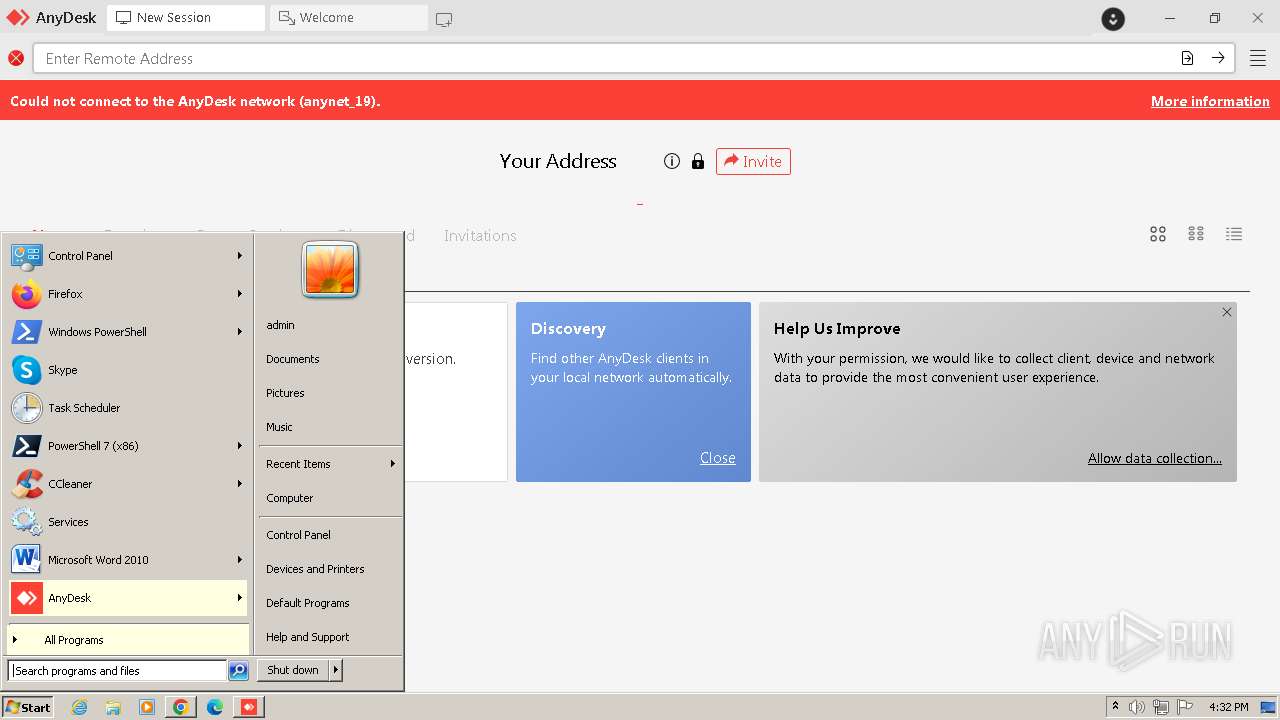Click Allow data collection link
Screen dimensions: 1280x720
(x=1155, y=458)
